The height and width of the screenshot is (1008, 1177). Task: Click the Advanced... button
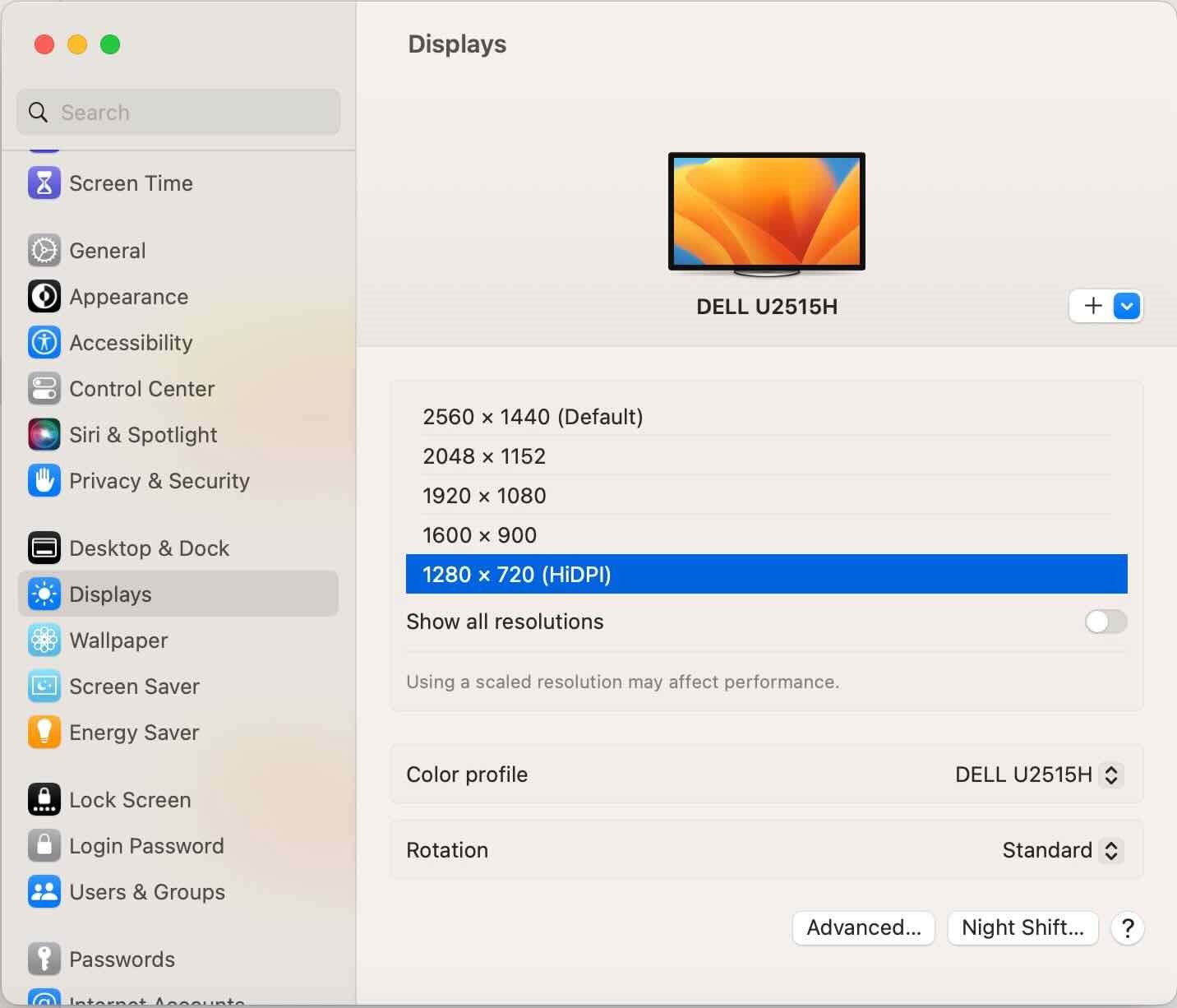tap(863, 928)
